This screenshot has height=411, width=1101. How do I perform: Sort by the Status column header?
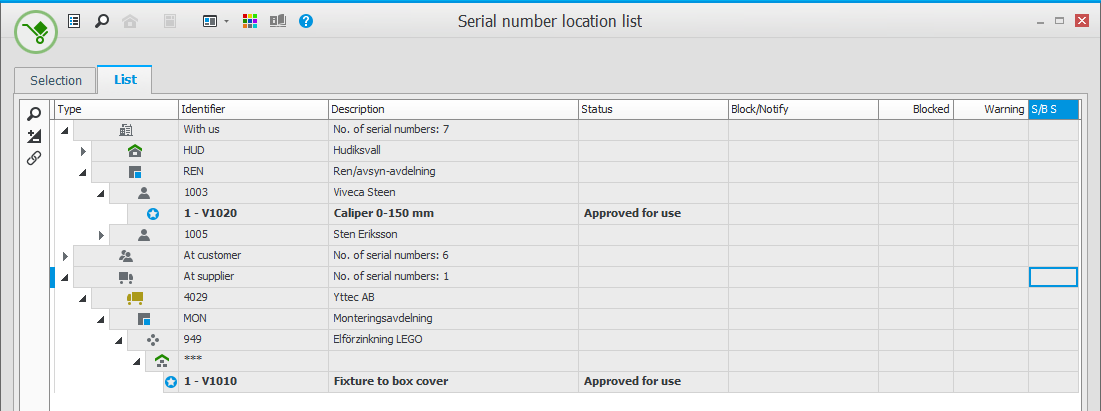(x=653, y=109)
